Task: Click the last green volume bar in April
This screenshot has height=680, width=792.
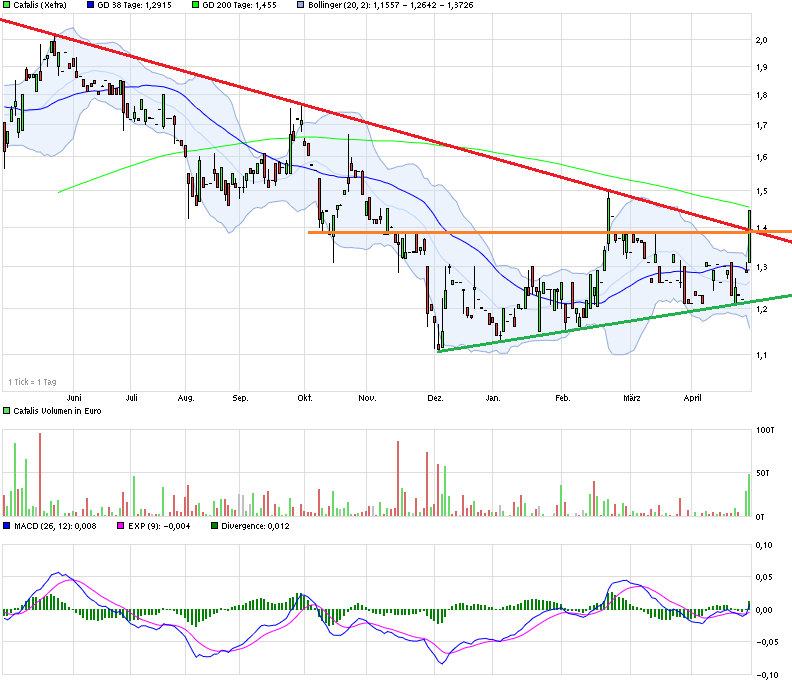Action: point(749,495)
